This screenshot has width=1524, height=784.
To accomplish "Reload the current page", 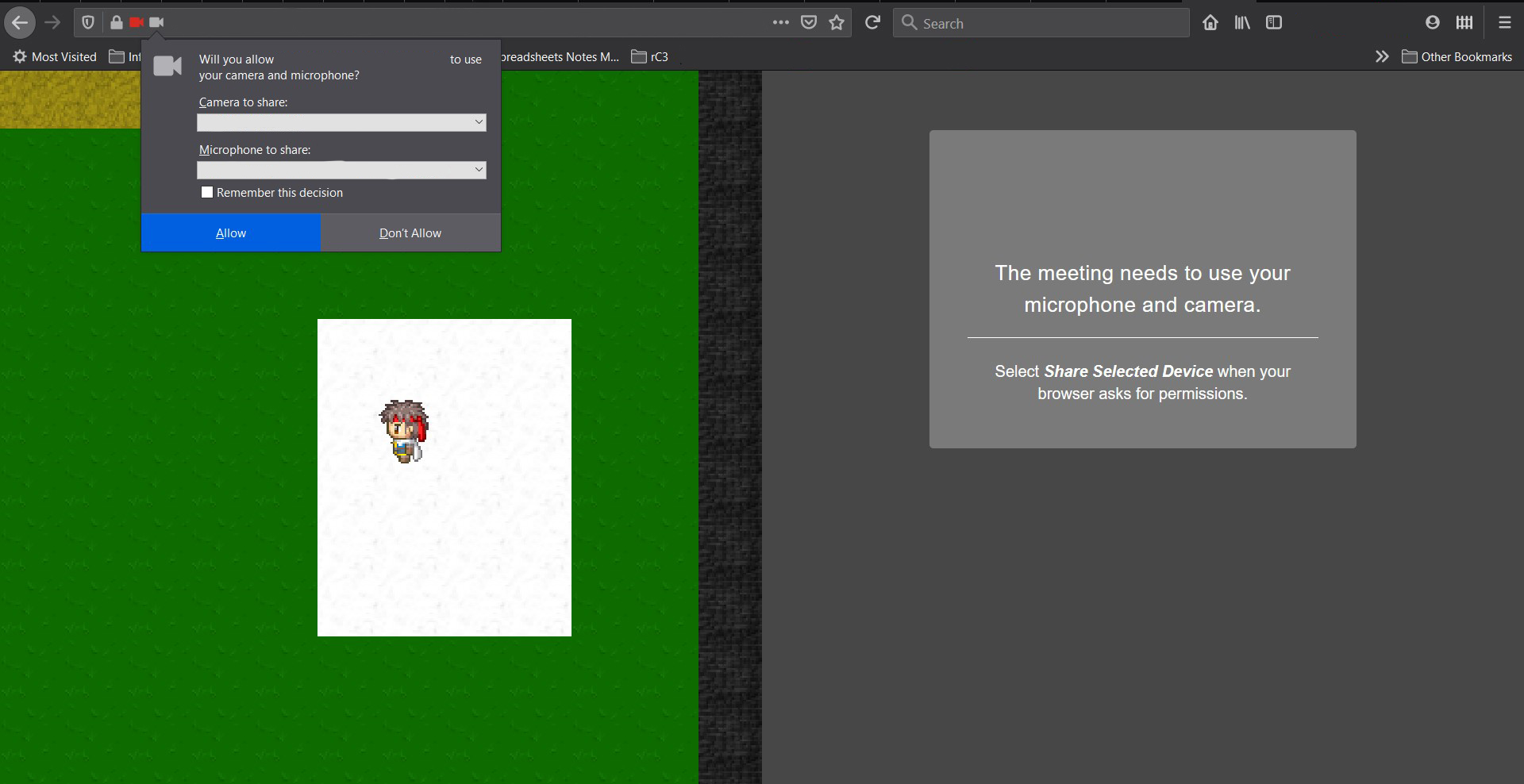I will (872, 23).
